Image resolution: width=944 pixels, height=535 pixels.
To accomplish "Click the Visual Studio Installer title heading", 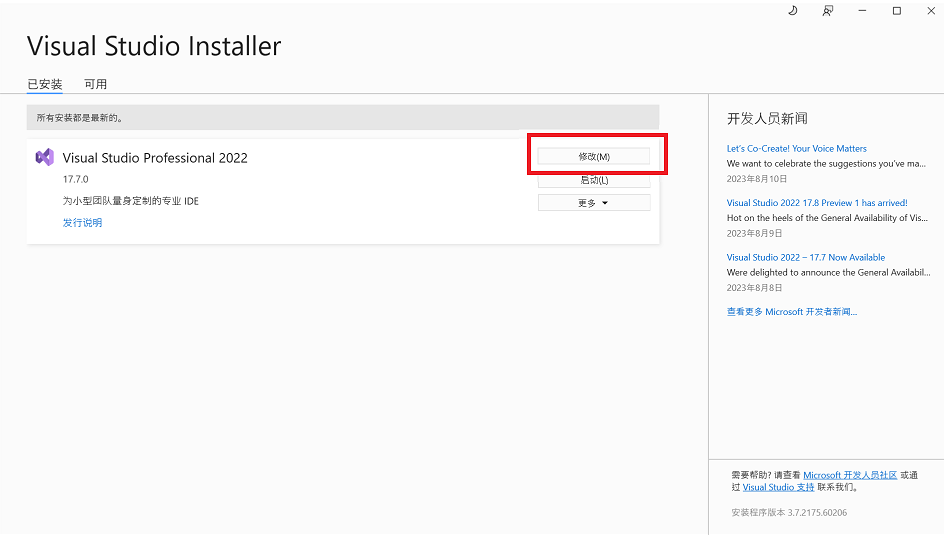I will click(x=154, y=46).
